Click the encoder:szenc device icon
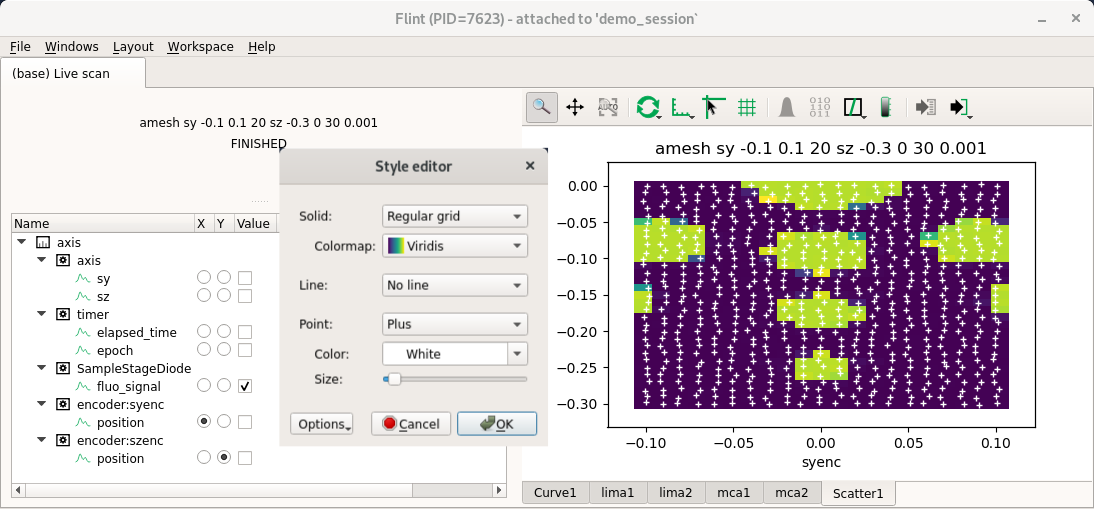Viewport: 1094px width, 509px height. point(63,441)
